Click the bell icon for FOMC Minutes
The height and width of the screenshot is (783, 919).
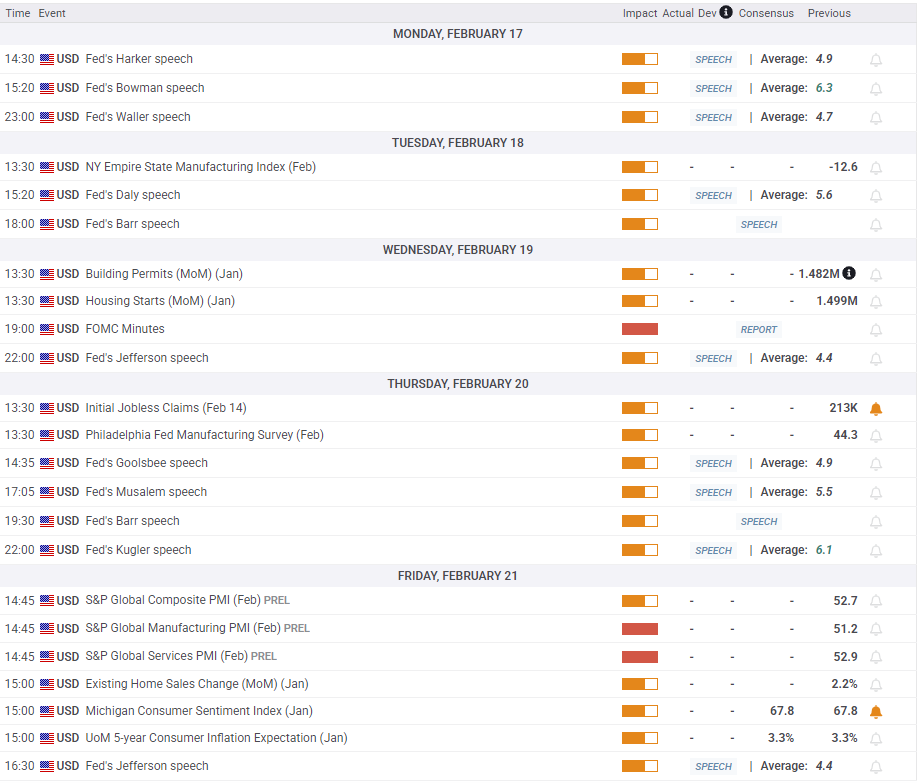coord(876,330)
